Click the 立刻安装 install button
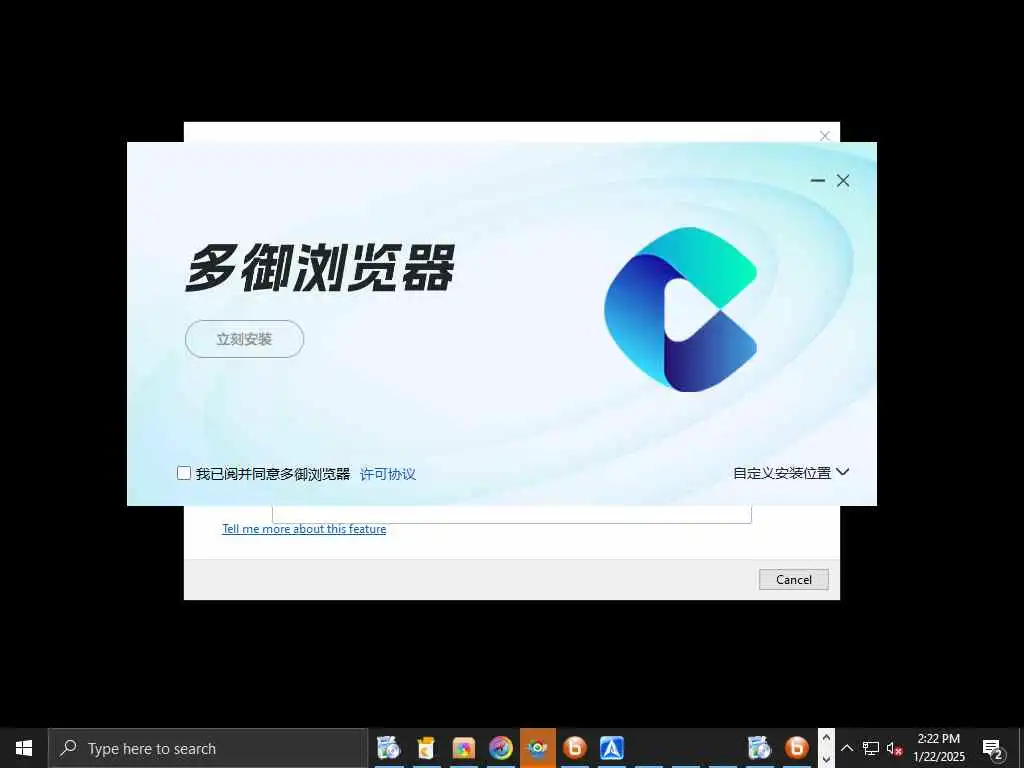 [x=244, y=339]
